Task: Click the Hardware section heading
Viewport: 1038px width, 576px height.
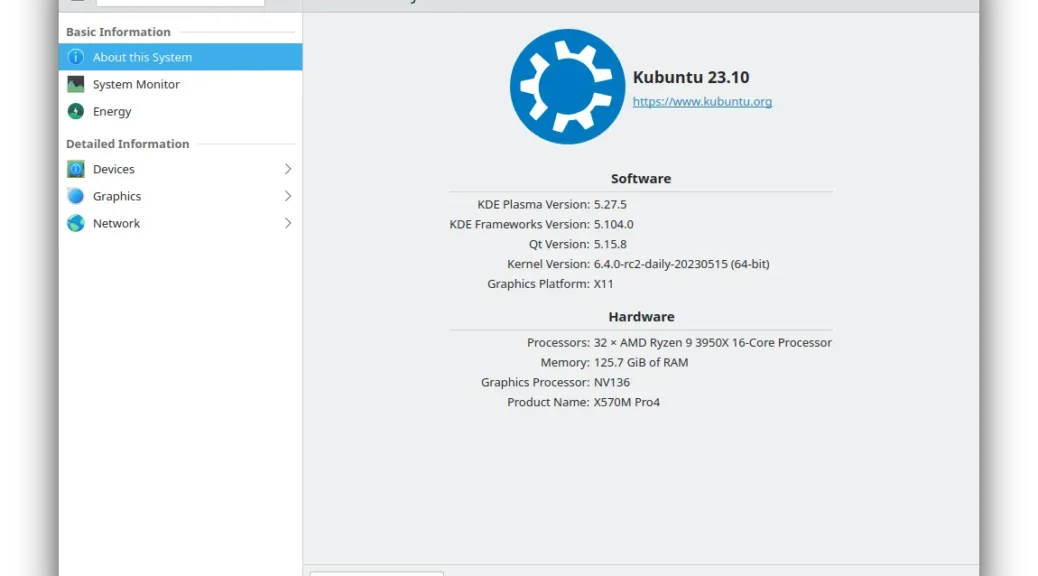Action: pos(641,316)
